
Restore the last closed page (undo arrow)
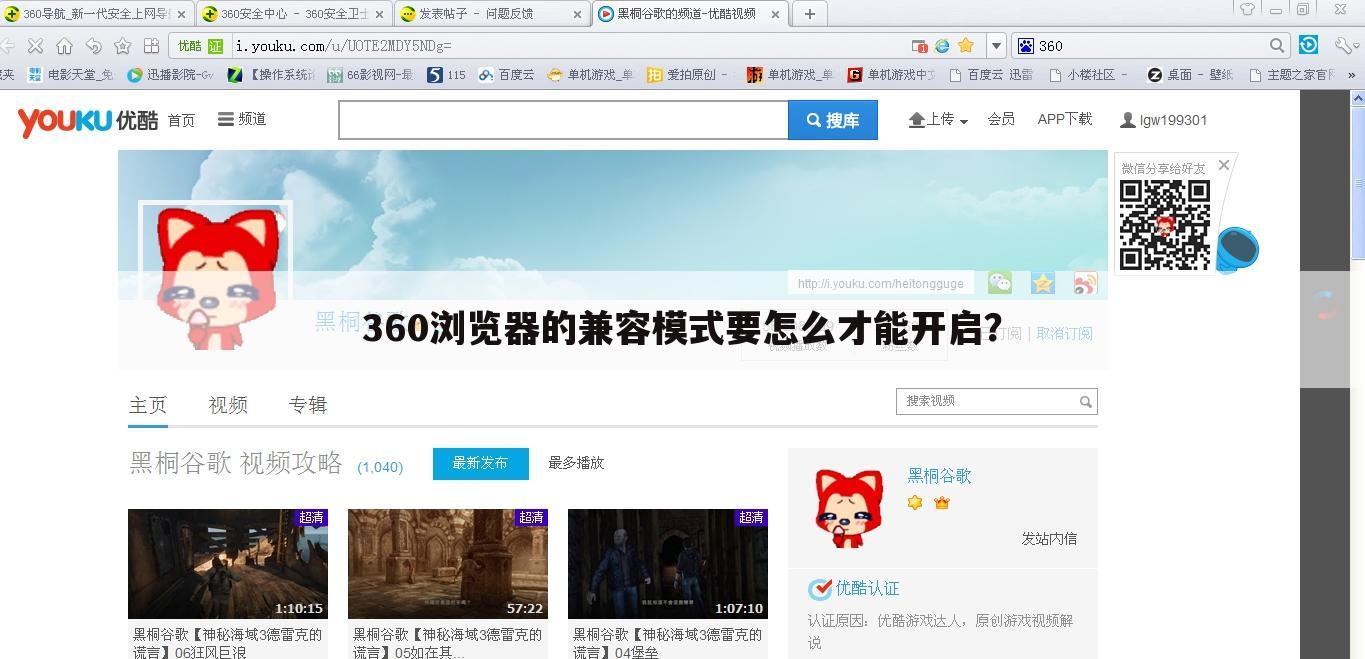[94, 46]
